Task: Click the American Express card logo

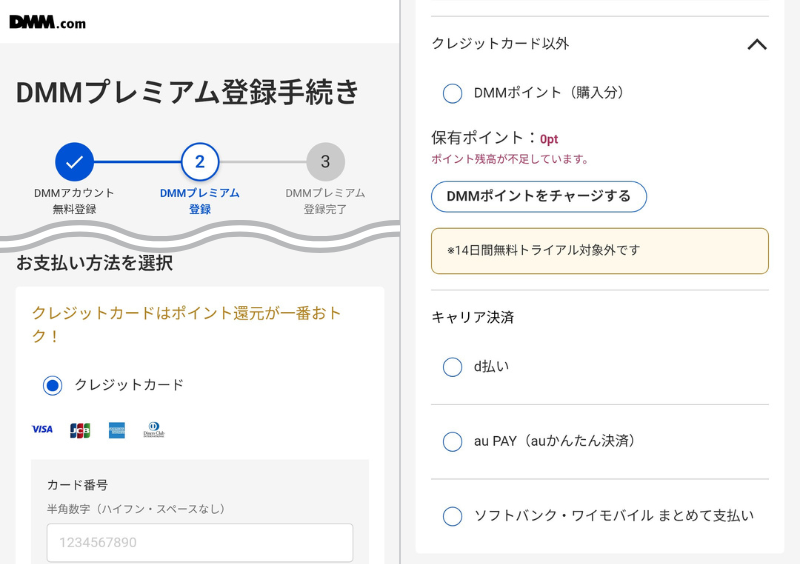Action: [117, 430]
